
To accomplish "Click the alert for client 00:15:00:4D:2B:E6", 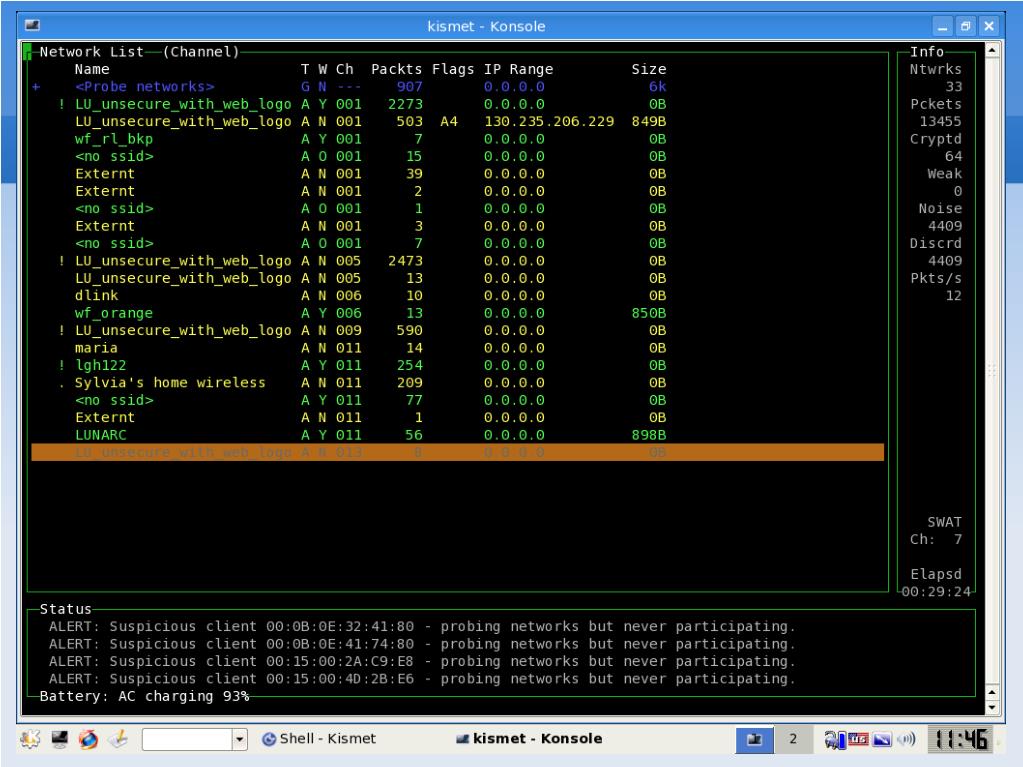I will 422,679.
